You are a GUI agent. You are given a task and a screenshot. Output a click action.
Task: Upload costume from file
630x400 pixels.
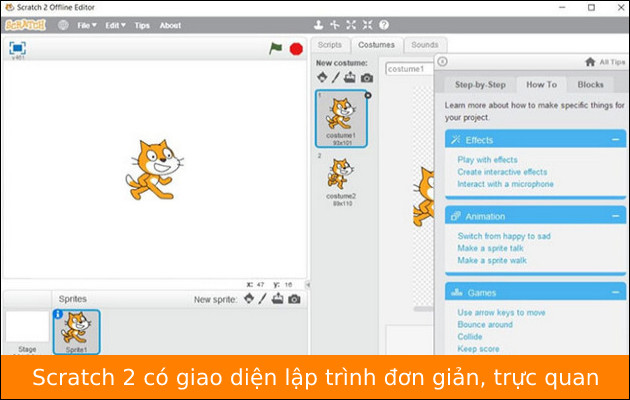(350, 77)
